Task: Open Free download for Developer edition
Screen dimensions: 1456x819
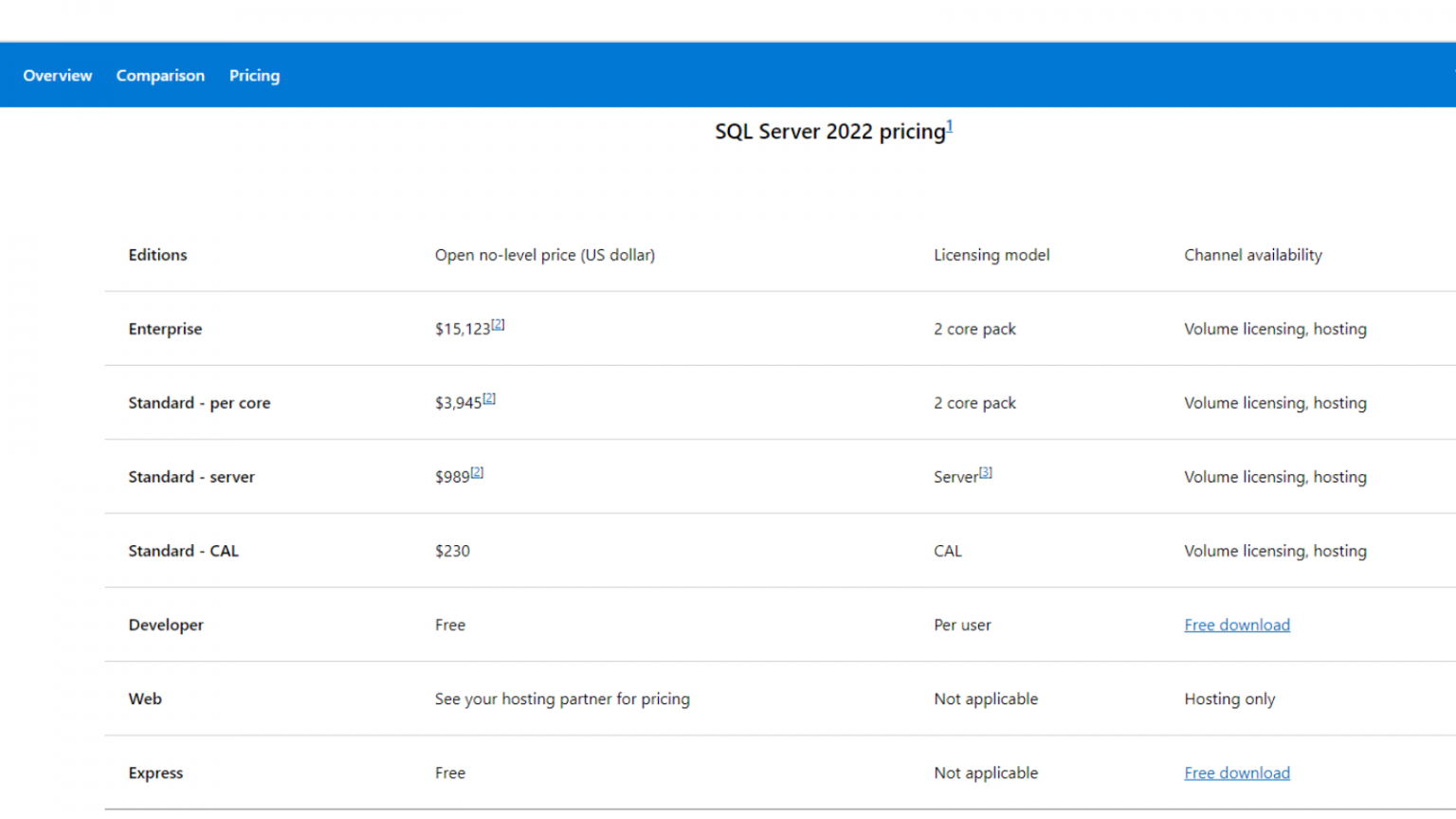Action: [x=1237, y=625]
